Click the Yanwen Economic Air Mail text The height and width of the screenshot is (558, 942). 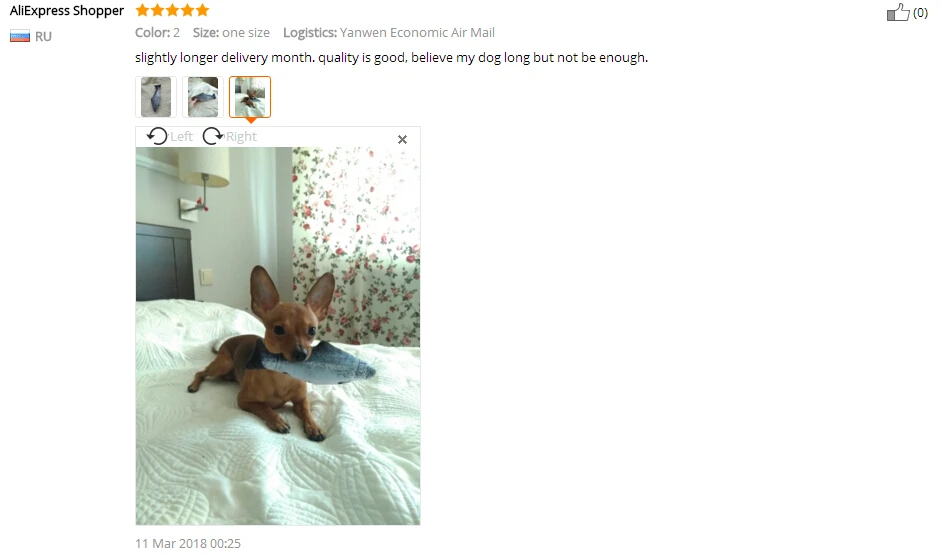pyautogui.click(x=418, y=32)
